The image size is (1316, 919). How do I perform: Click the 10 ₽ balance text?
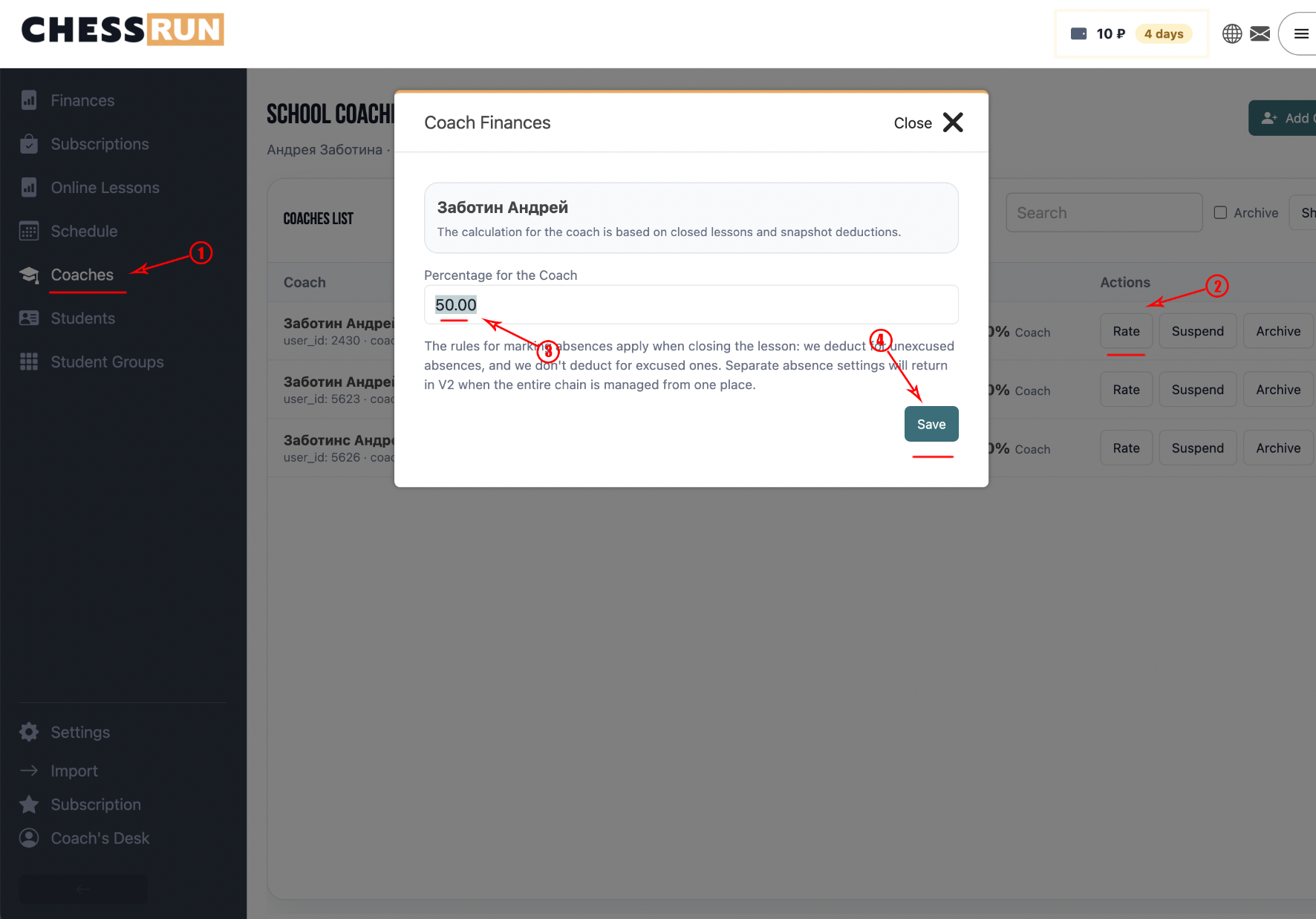pyautogui.click(x=1110, y=33)
